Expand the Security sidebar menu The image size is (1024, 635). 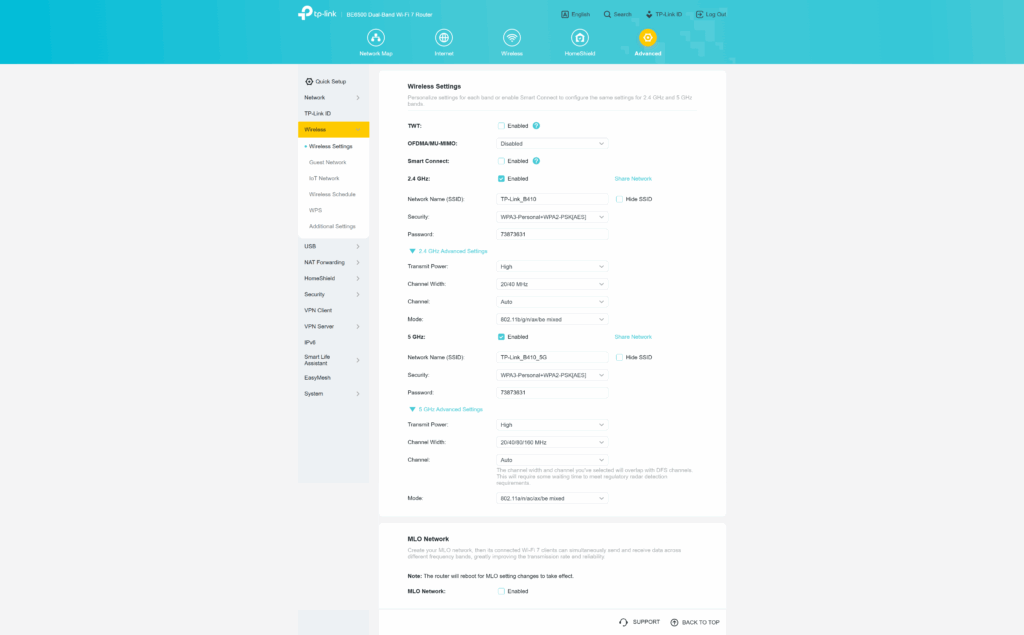click(333, 295)
